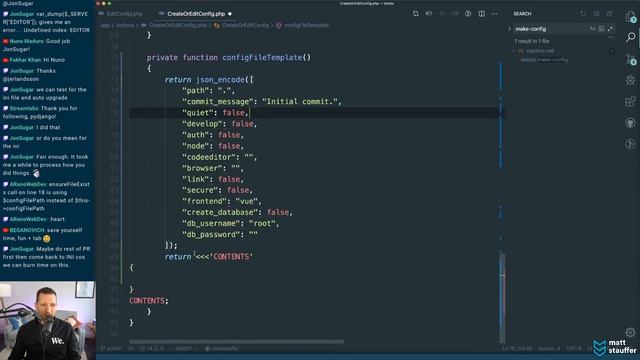Open the Explorer view in activity bar
This screenshot has height=360, width=640.
click(x=631, y=17)
